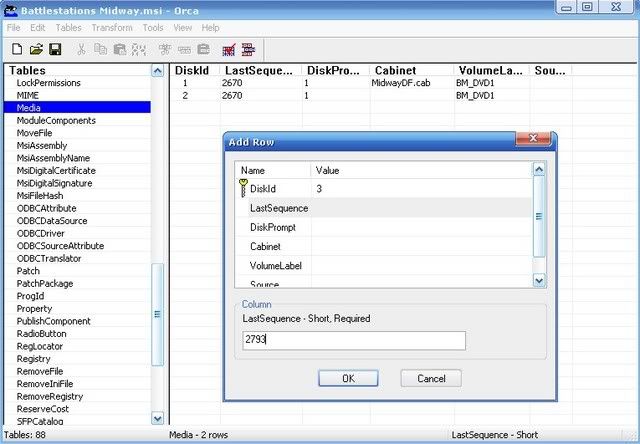Select the DiskId row in Add Row

(x=384, y=189)
